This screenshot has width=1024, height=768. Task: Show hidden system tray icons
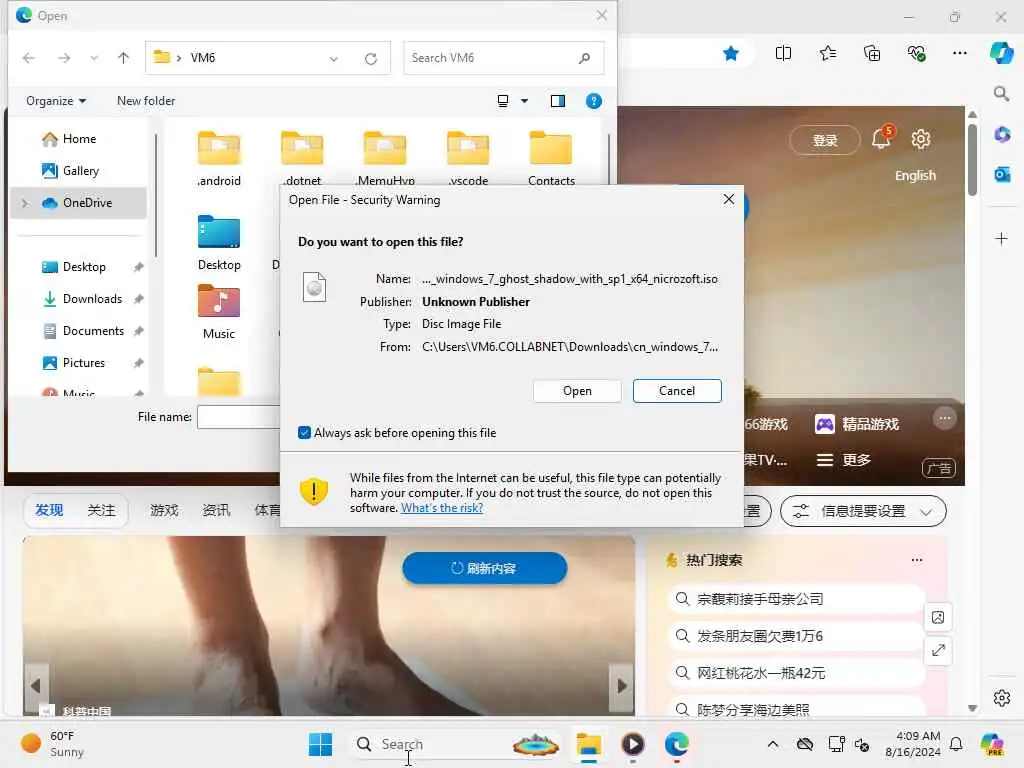(x=773, y=744)
